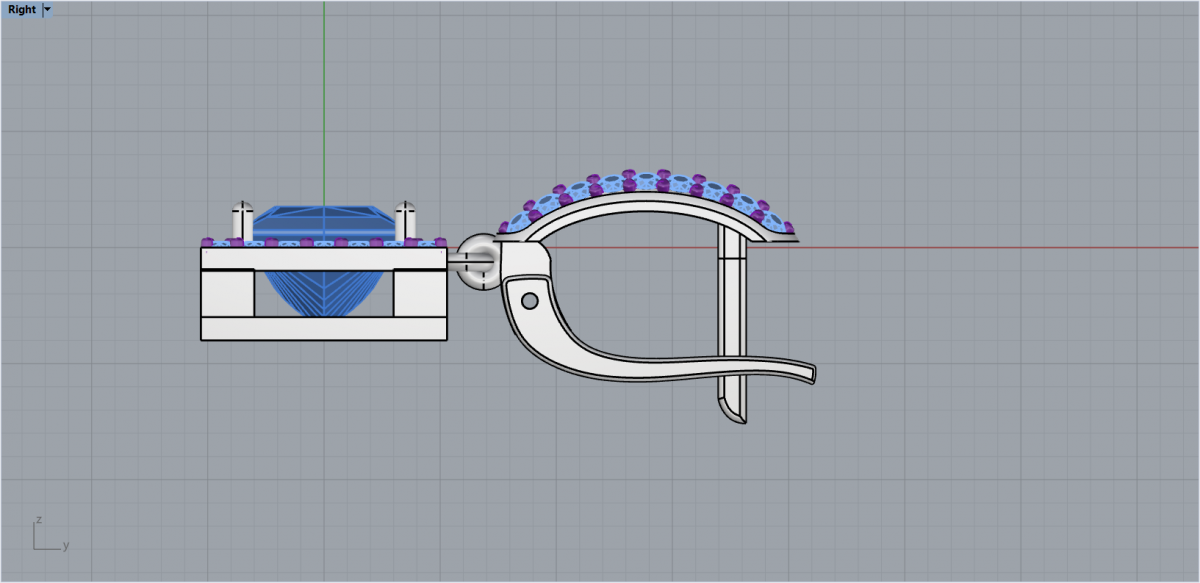
Task: Select the right block inside basket
Action: point(419,294)
